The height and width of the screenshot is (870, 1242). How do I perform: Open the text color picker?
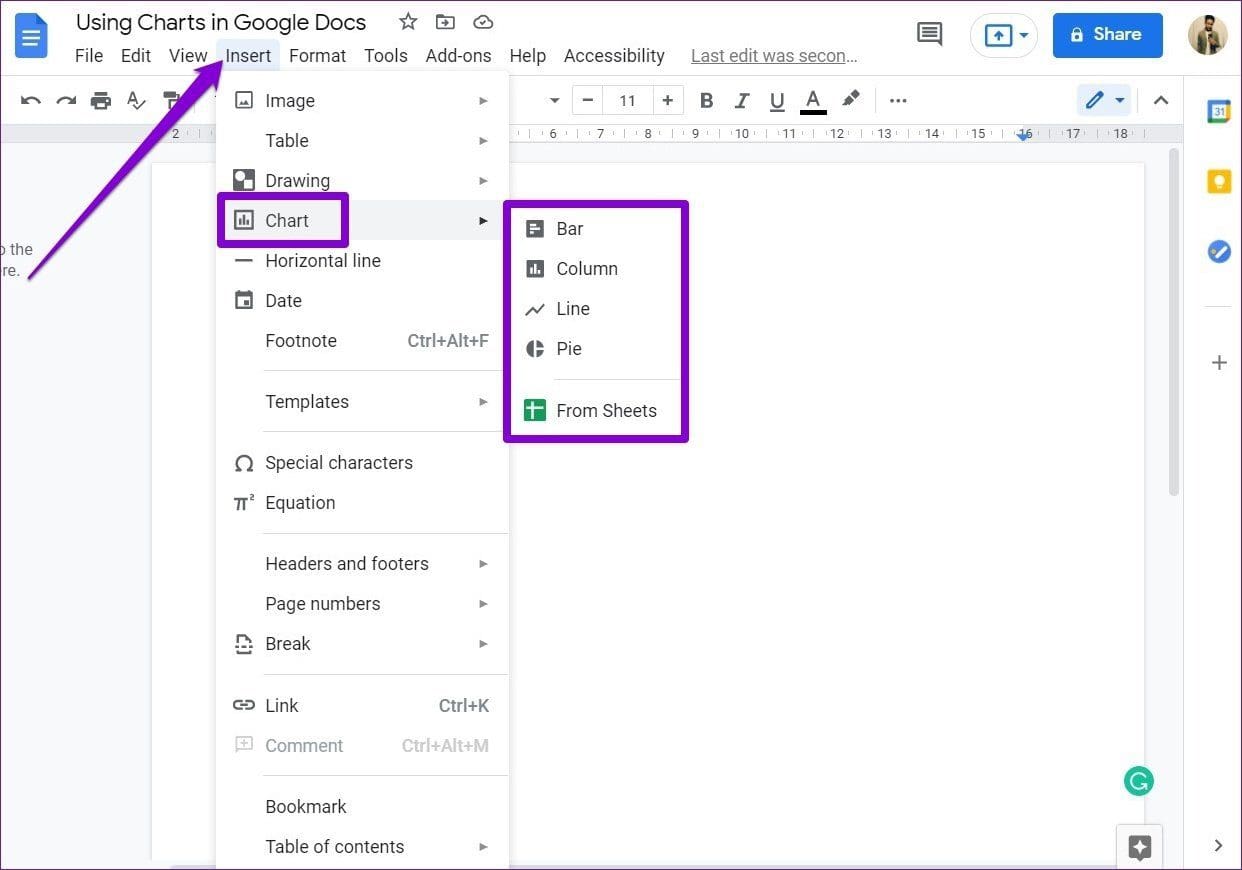[813, 100]
